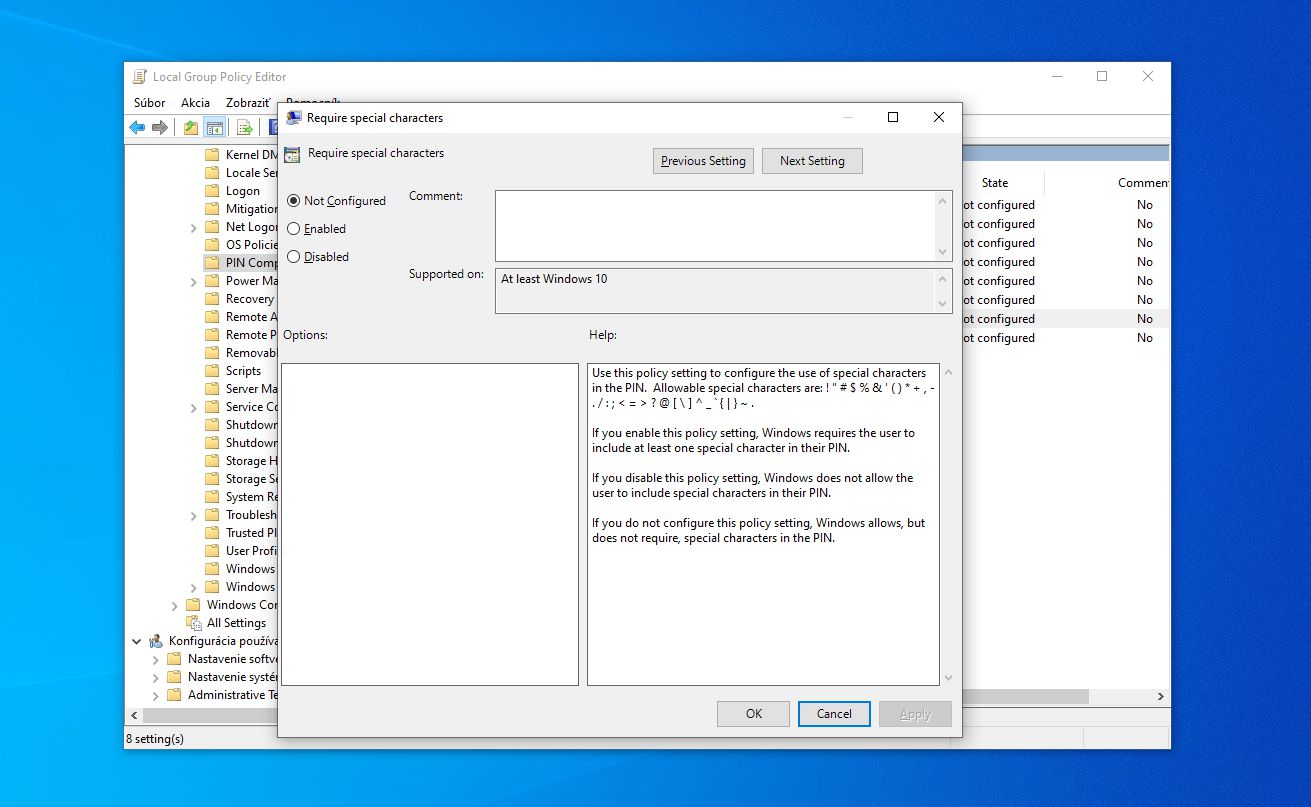Click the policy icon beside the Require special characters heading
Image resolution: width=1311 pixels, height=807 pixels.
click(292, 155)
